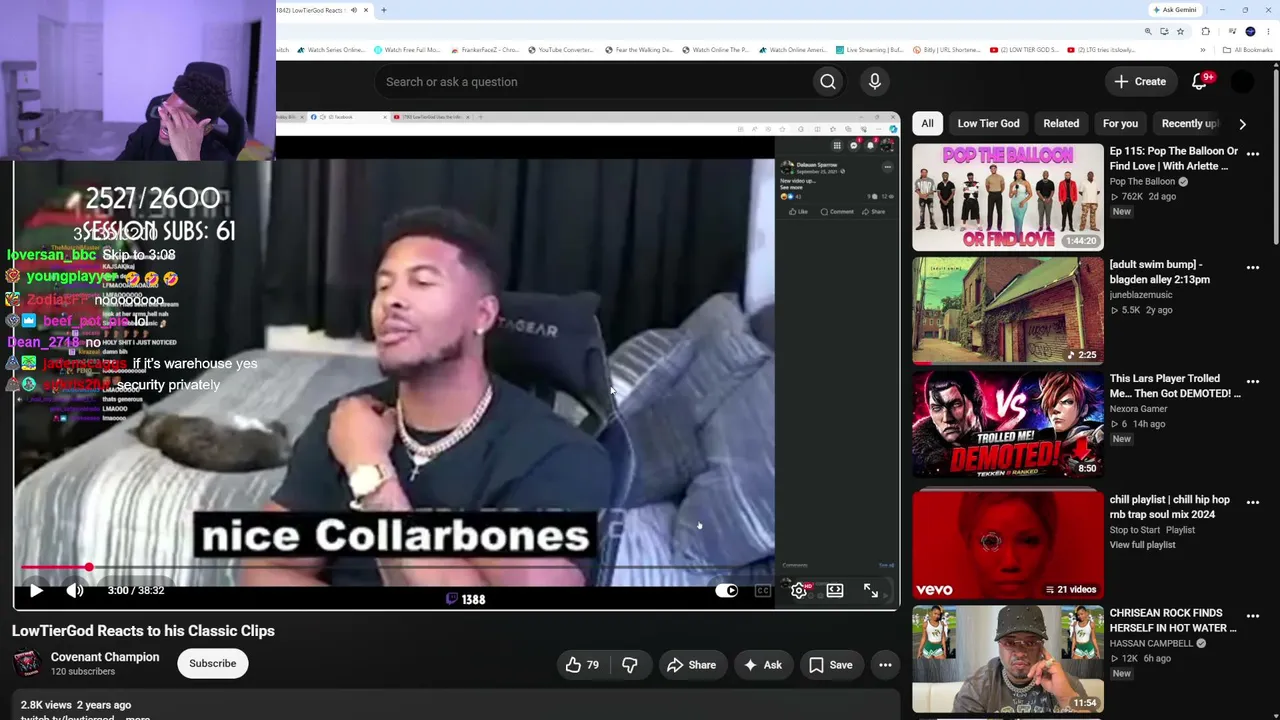Select the Related chip
Viewport: 1280px width, 720px height.
[1061, 124]
